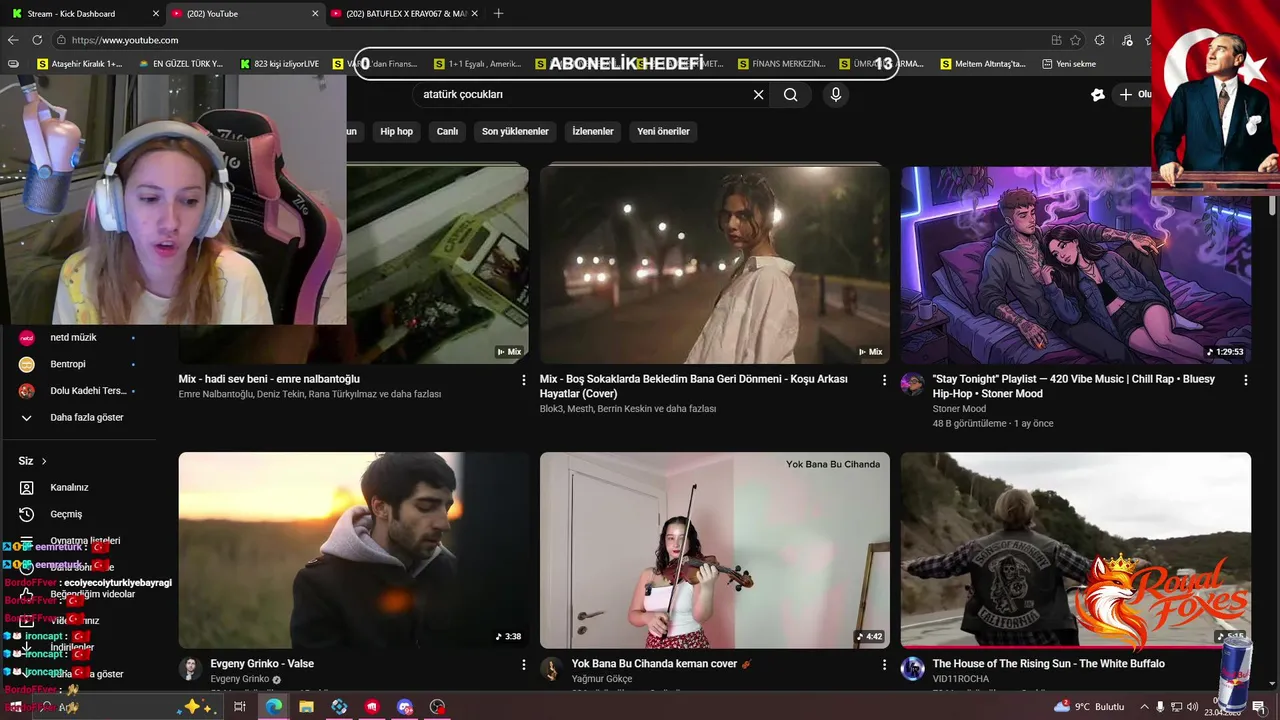Open File Explorer from the taskbar
The image size is (1280, 720).
[x=306, y=707]
